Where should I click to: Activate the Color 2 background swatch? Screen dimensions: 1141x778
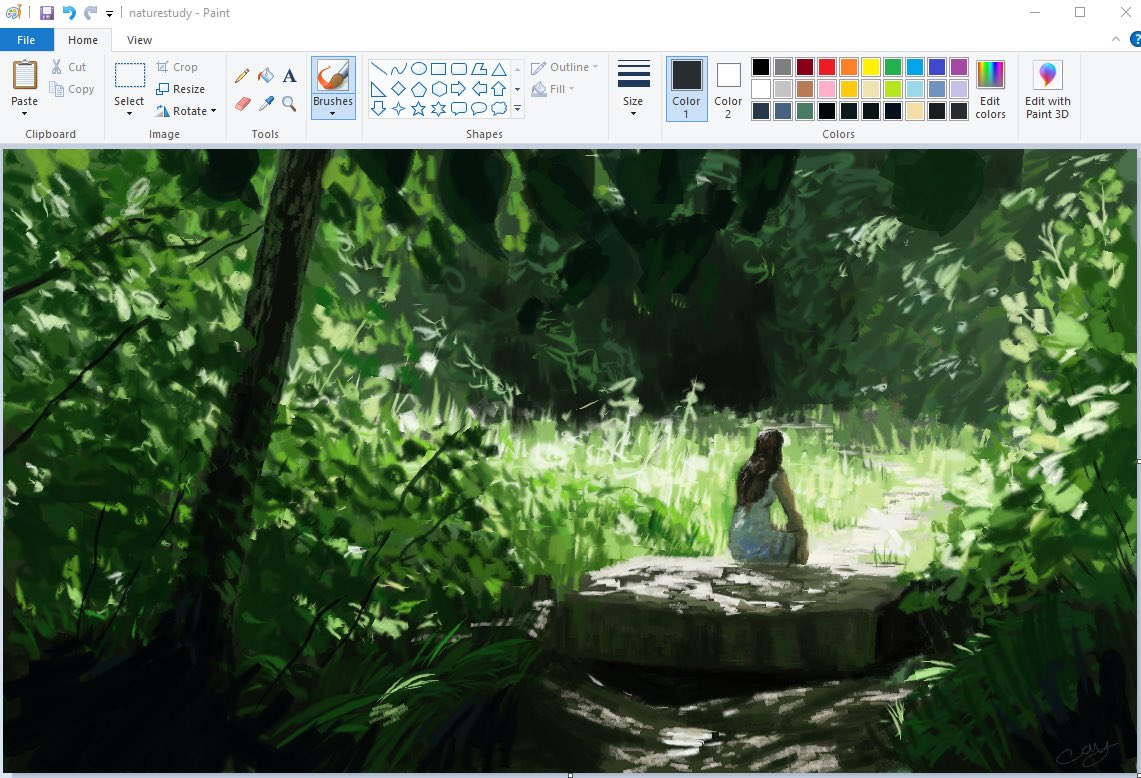(728, 88)
